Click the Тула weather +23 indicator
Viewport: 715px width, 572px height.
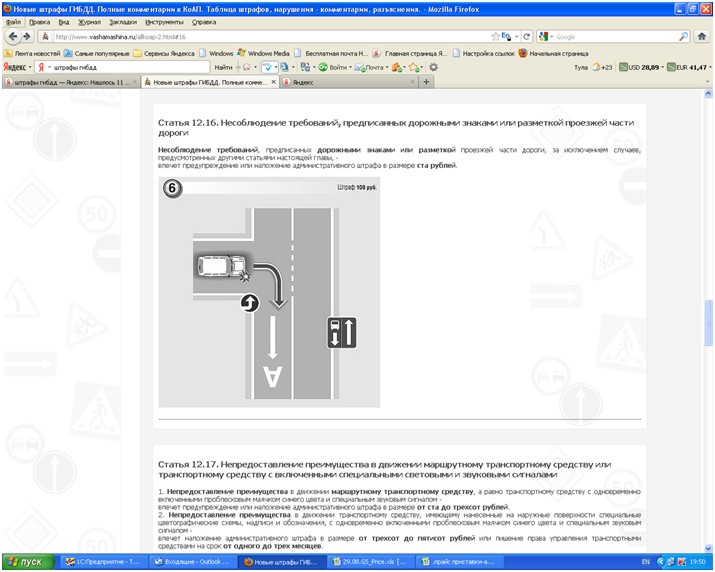(x=593, y=67)
